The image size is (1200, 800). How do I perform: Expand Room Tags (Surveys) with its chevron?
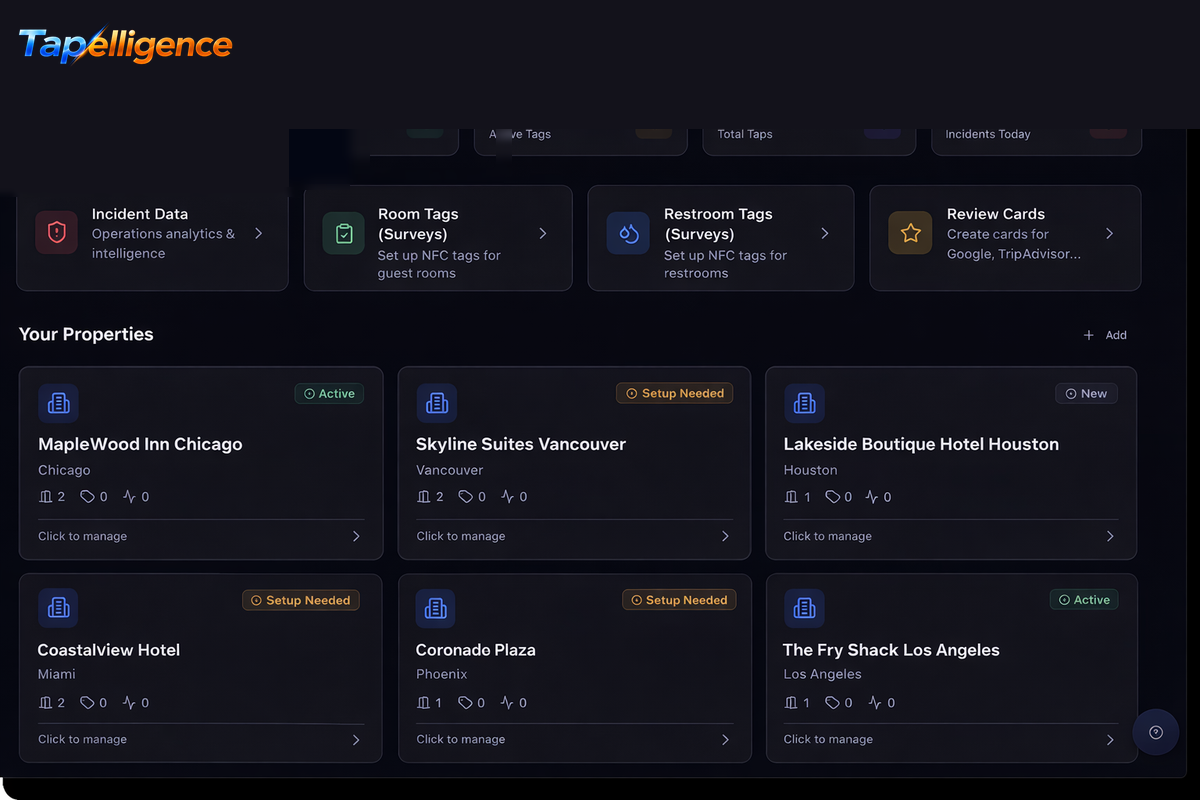coord(543,233)
